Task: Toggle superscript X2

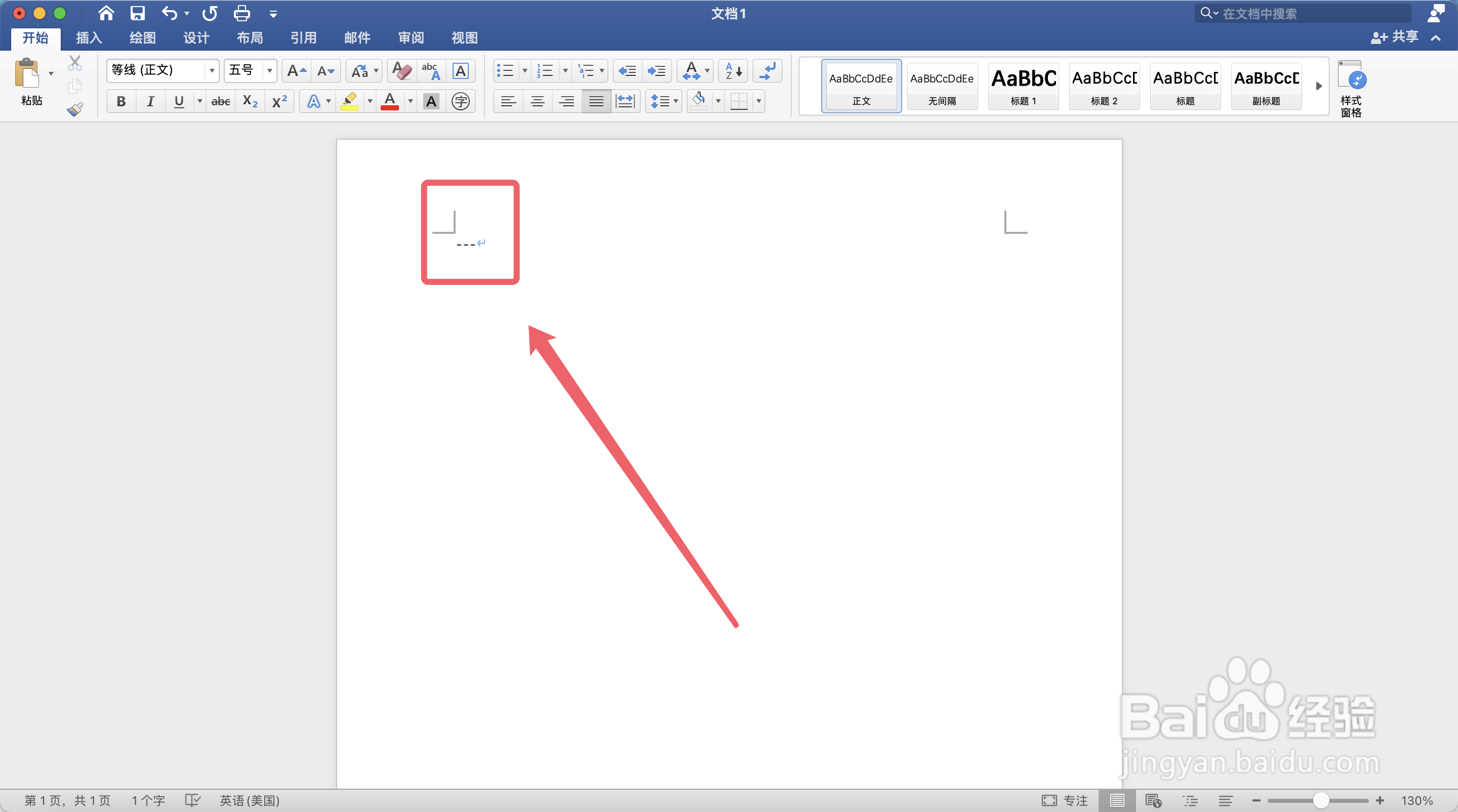Action: [279, 101]
